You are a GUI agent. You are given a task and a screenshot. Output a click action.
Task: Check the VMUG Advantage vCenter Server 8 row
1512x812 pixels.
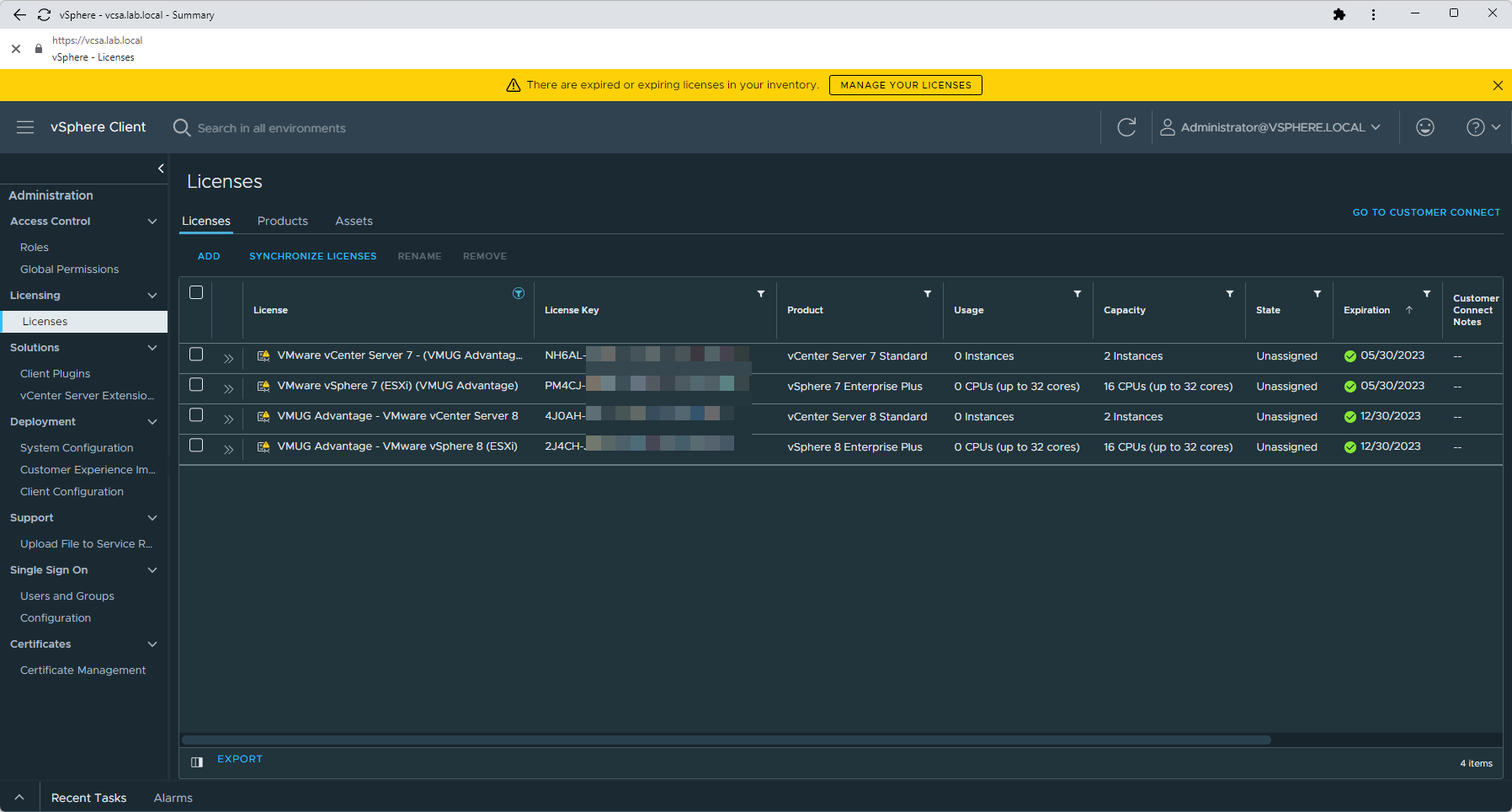coord(196,415)
